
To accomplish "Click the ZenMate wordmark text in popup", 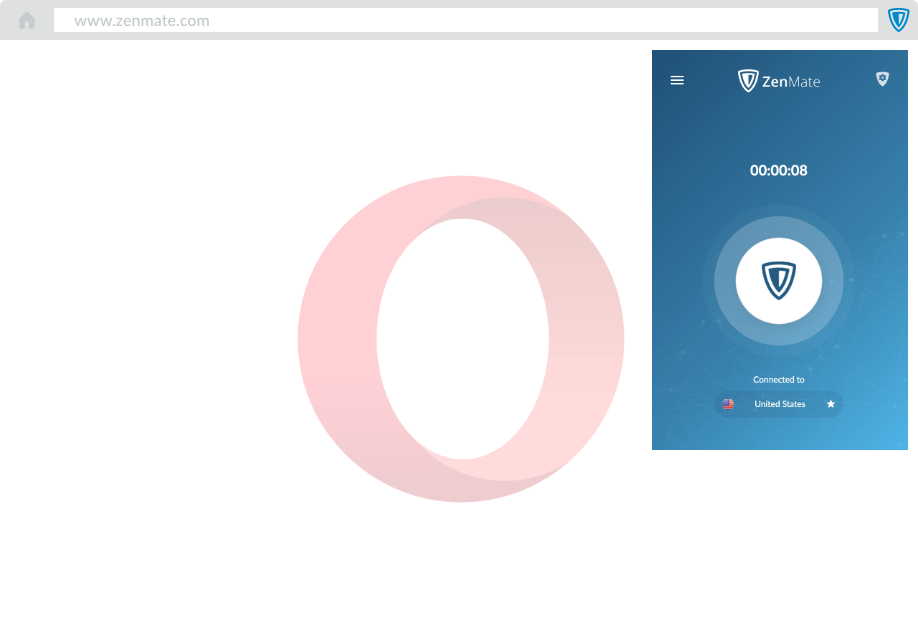I will coord(791,81).
